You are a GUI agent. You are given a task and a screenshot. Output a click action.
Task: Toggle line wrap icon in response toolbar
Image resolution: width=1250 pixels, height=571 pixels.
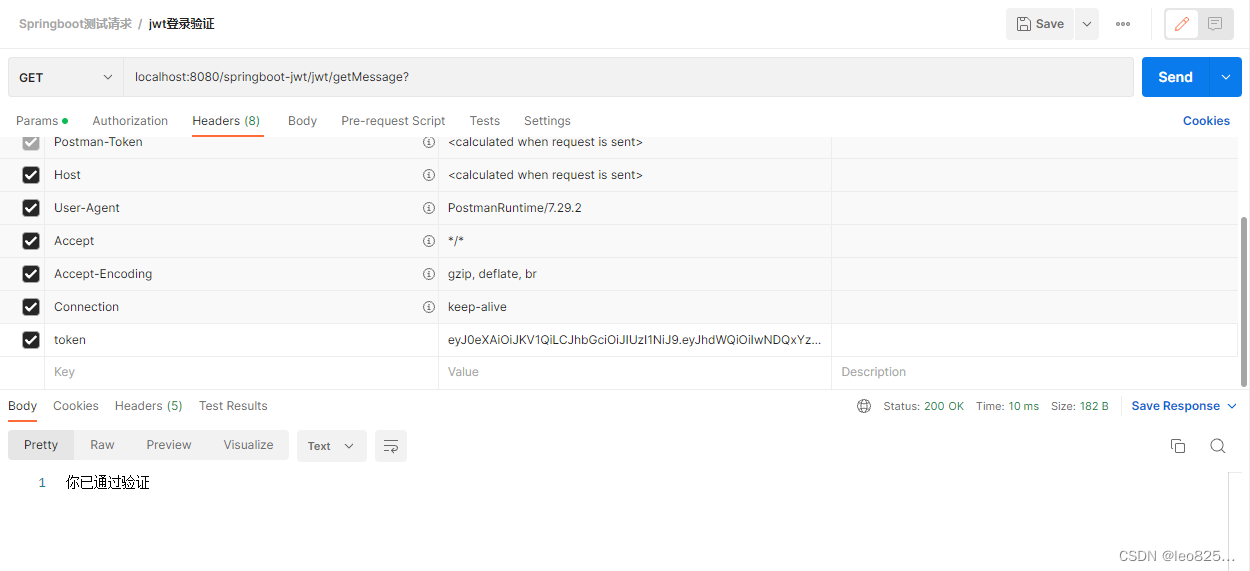(391, 446)
